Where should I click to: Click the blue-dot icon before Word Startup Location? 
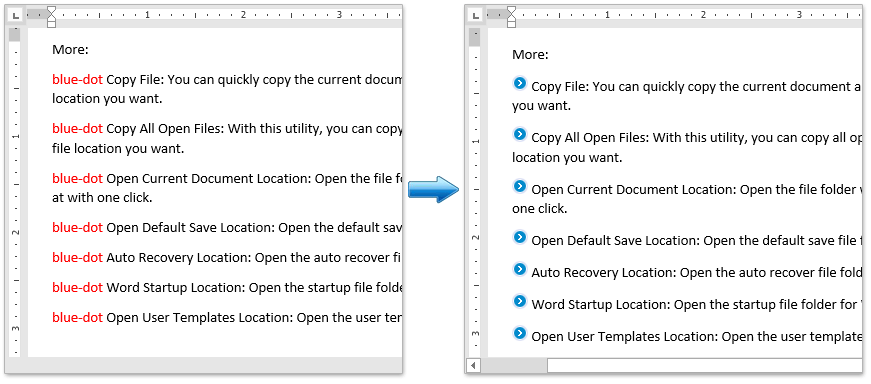(519, 301)
